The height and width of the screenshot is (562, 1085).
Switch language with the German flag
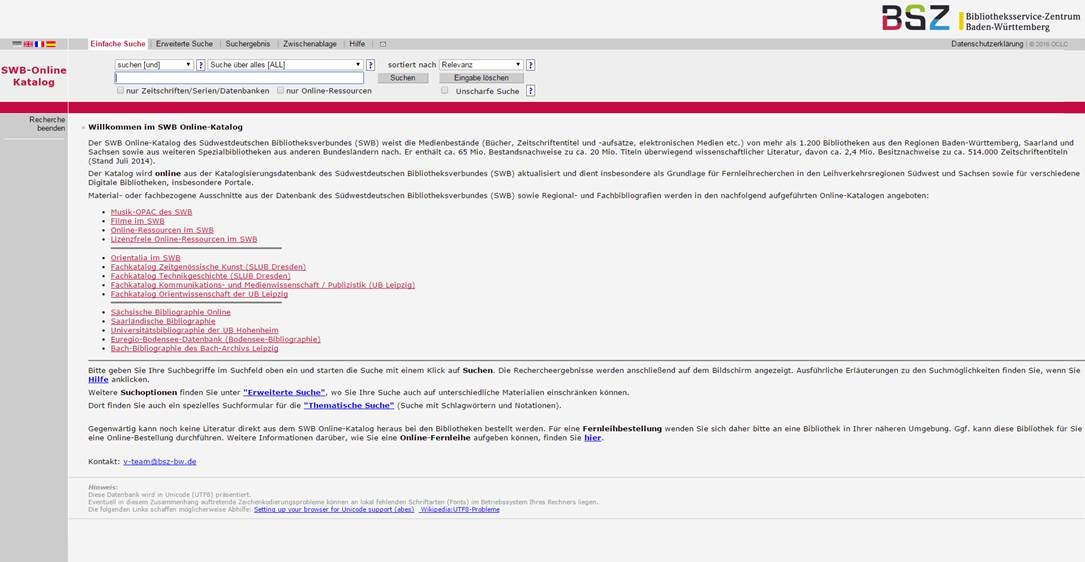[x=17, y=44]
